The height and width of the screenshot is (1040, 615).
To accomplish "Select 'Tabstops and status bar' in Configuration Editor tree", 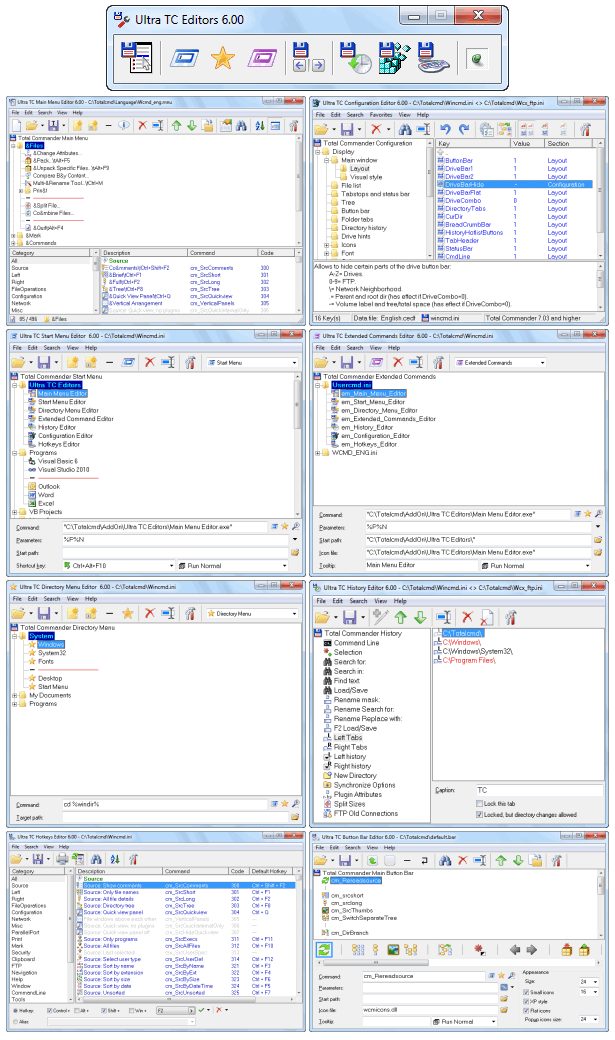I will [x=375, y=194].
